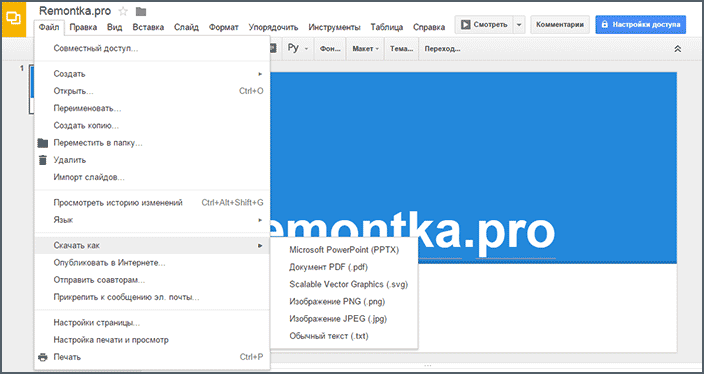Download as Scalable Vector Graphics (.svg)
704x374 pixels.
coord(344,284)
